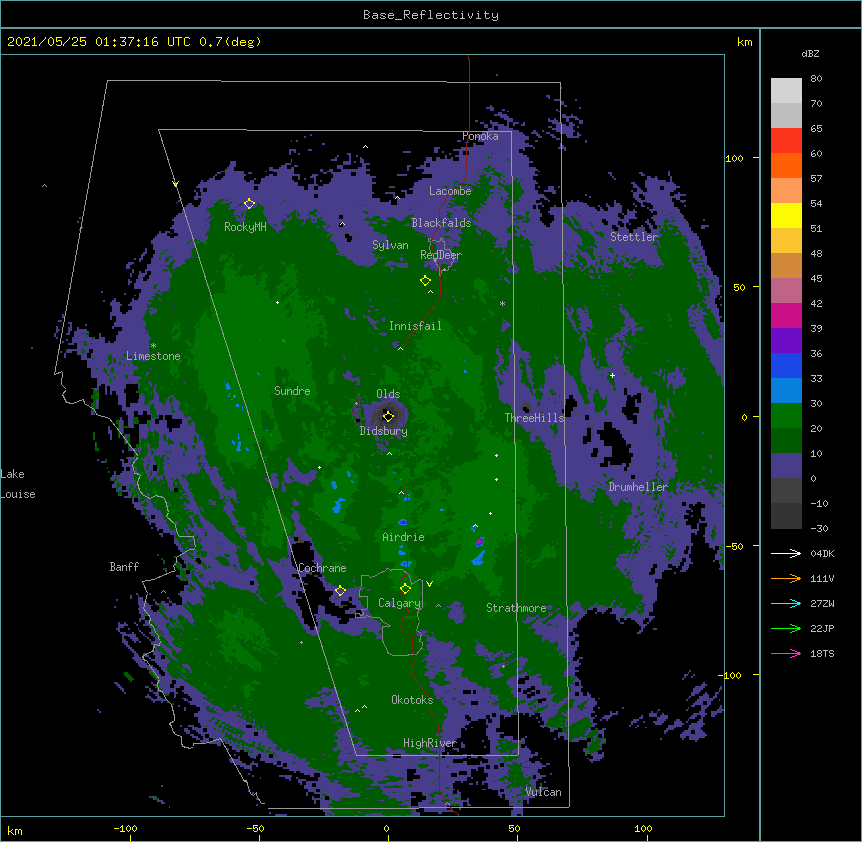
Task: Select the Innisfail town label
Action: point(415,326)
